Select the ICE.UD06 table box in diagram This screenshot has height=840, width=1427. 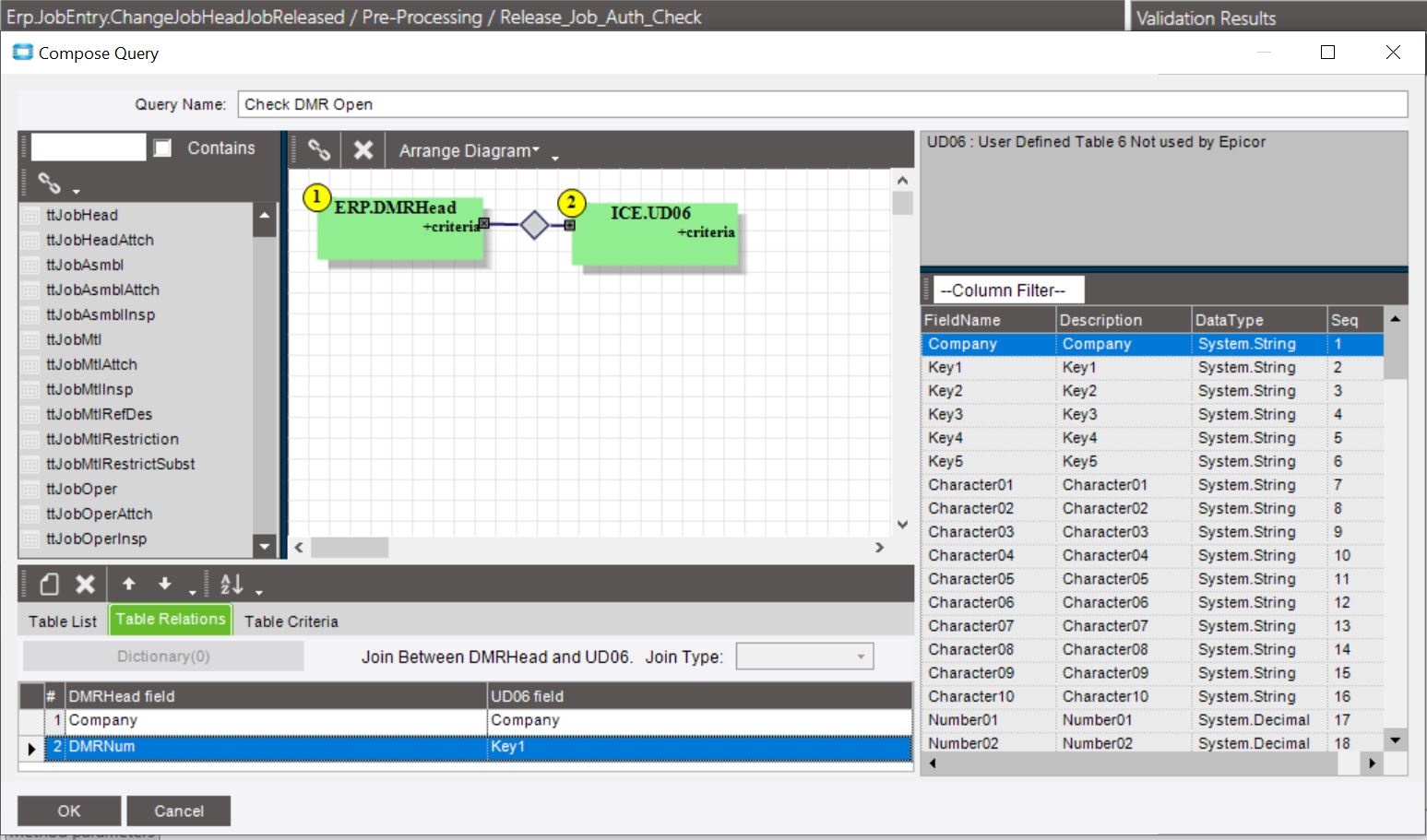655,234
